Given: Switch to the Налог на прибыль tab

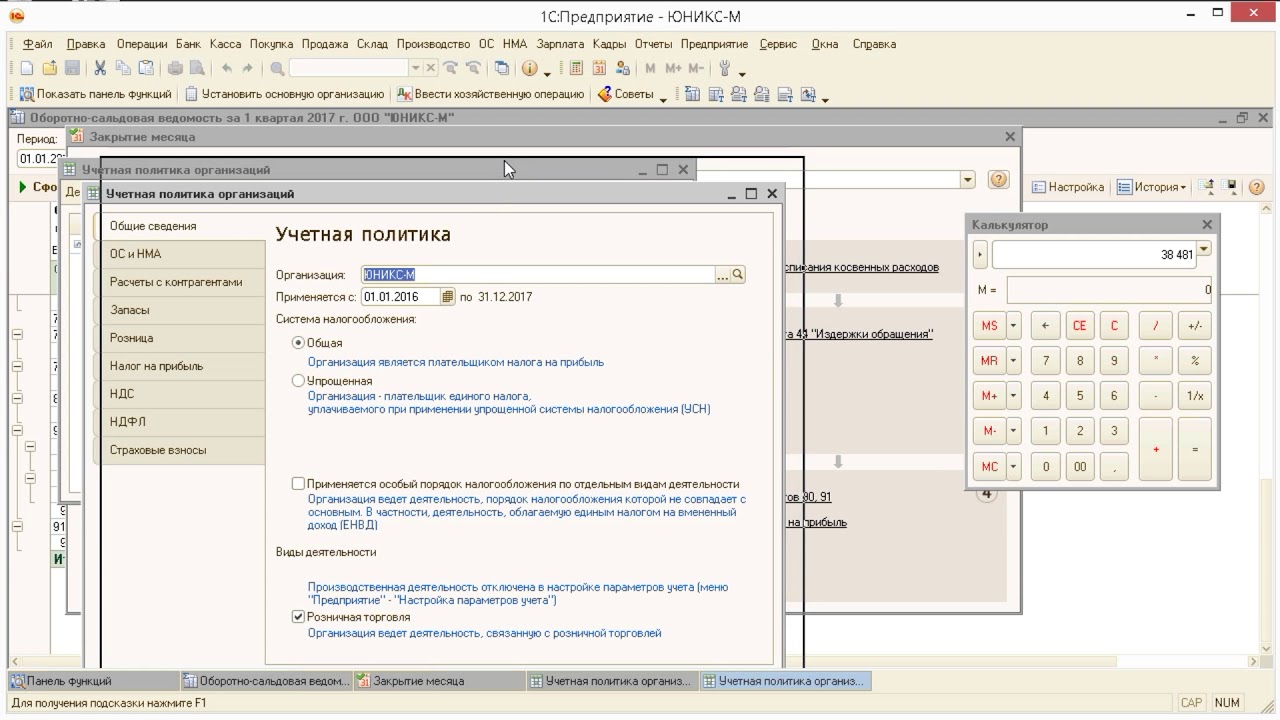Looking at the screenshot, I should 180,366.
